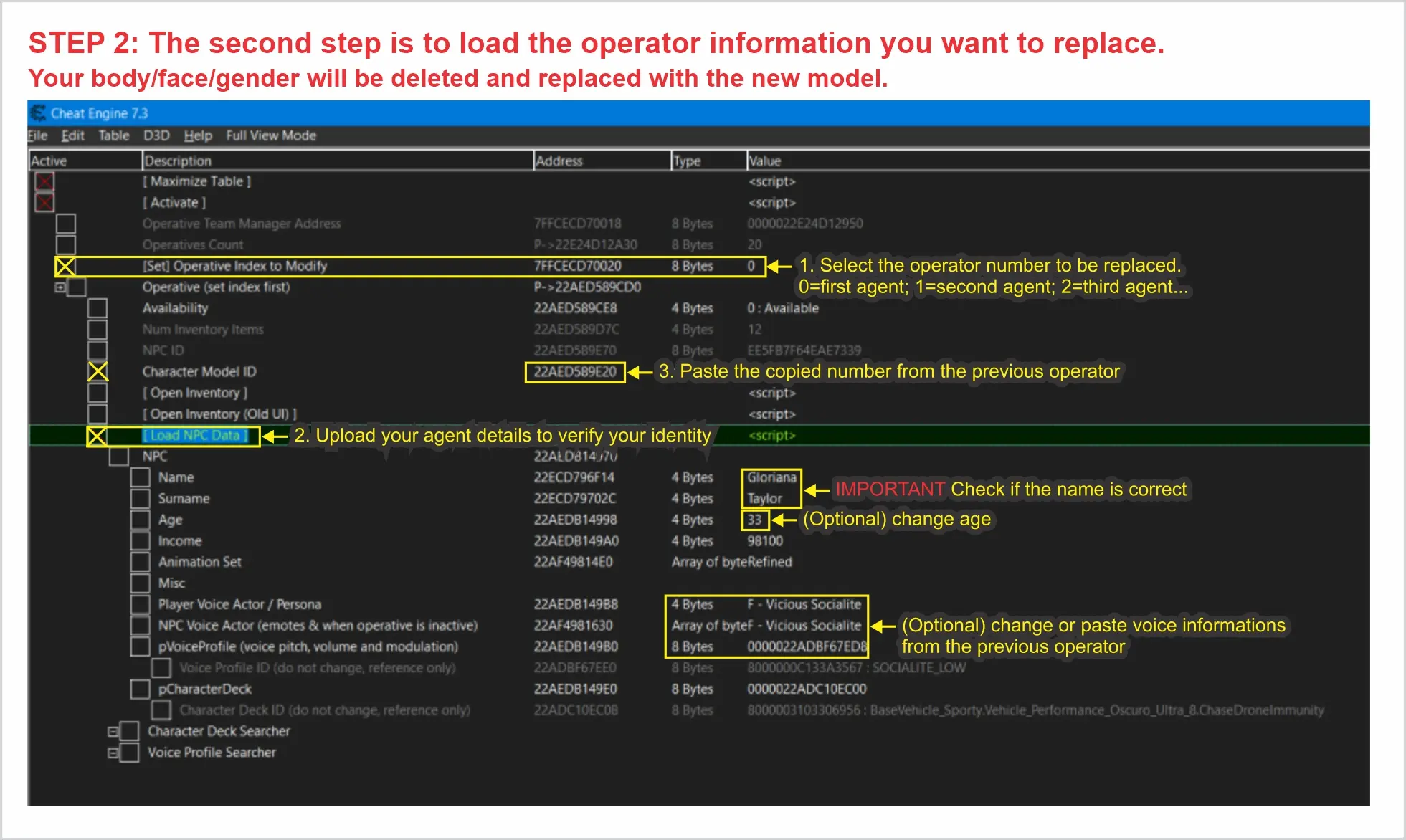Sort by the Type column header
1406x840 pixels.
point(708,161)
